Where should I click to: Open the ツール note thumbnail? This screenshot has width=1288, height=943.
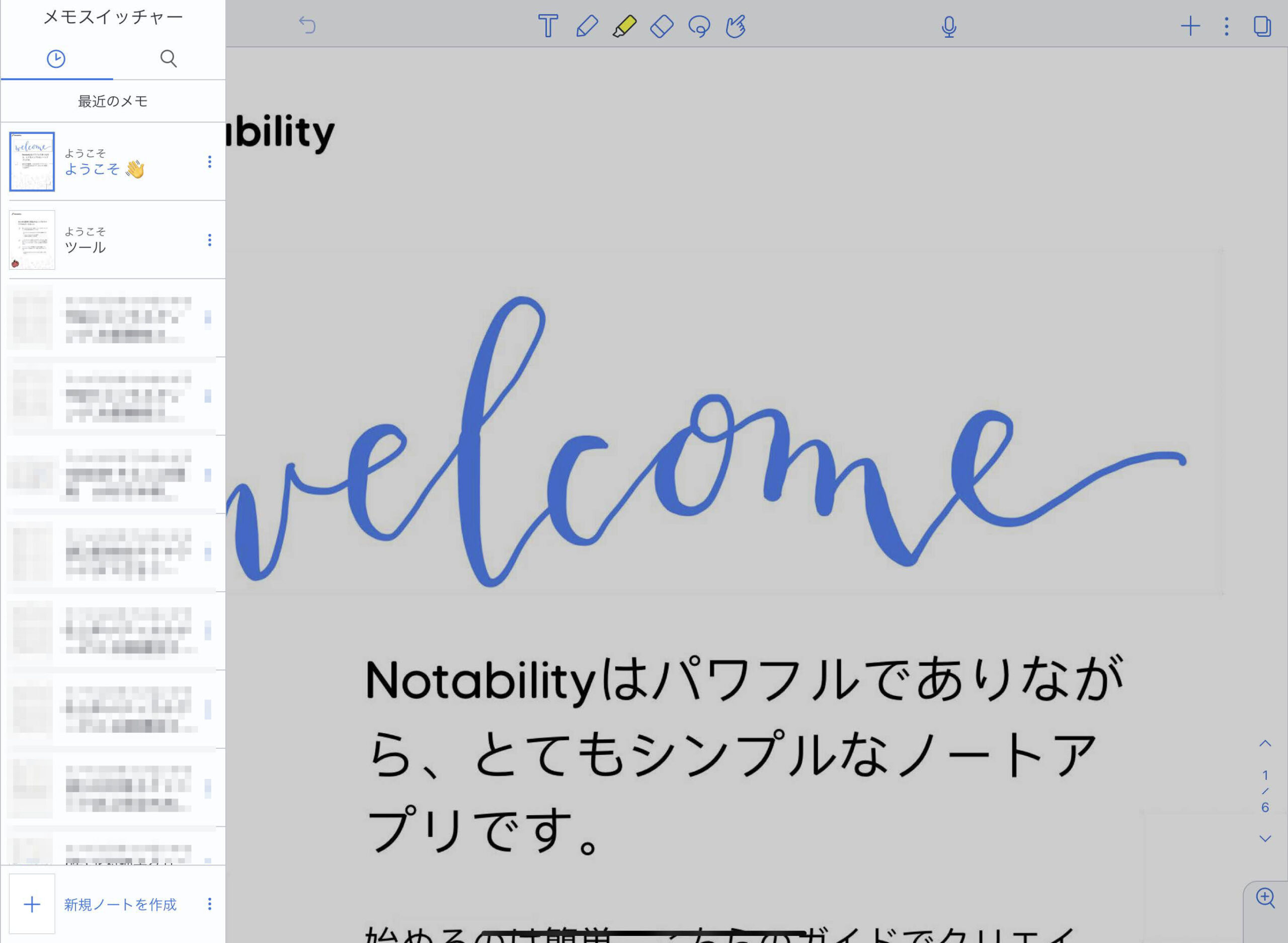pyautogui.click(x=33, y=240)
